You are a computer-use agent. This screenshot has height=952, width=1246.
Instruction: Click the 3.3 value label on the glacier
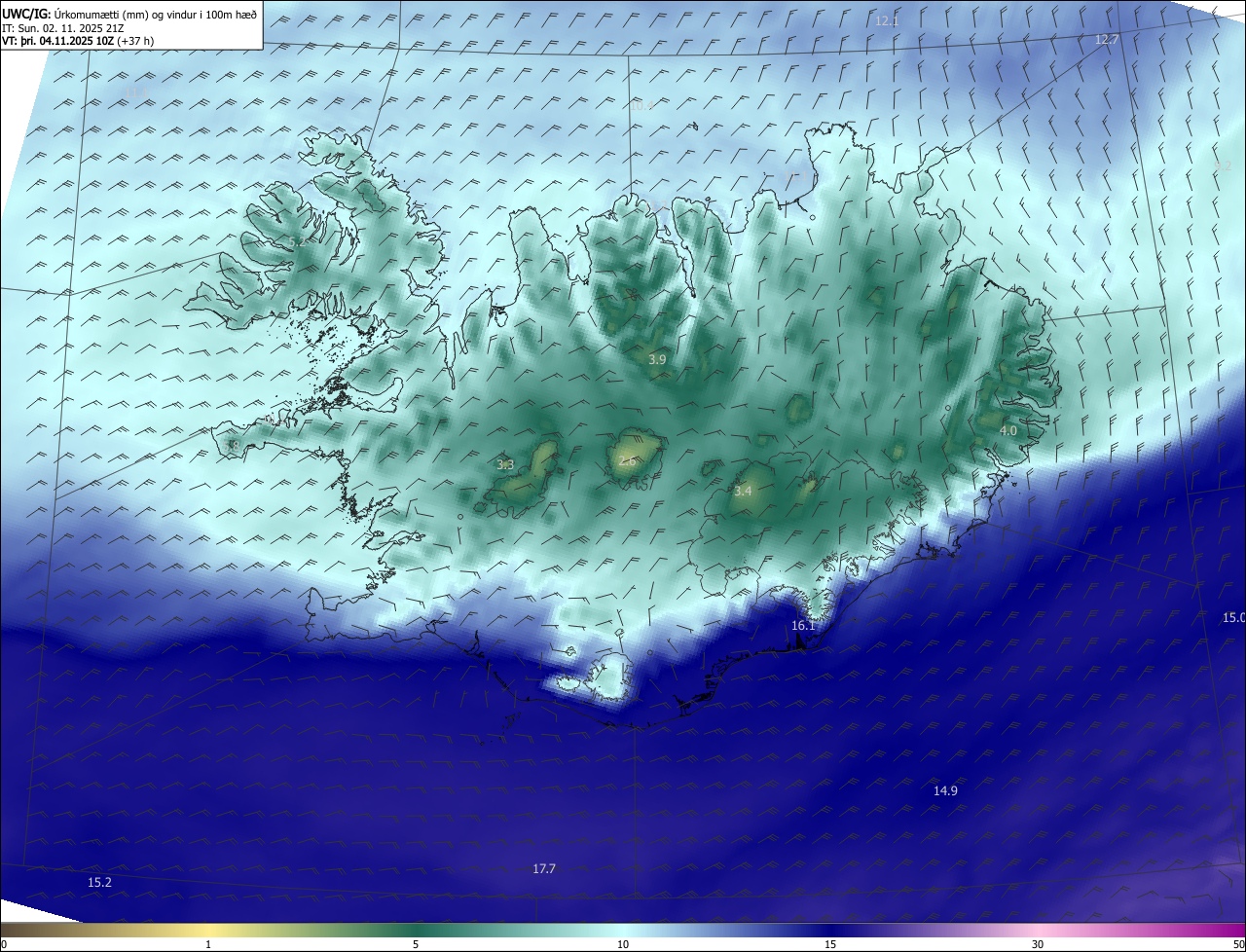point(505,465)
